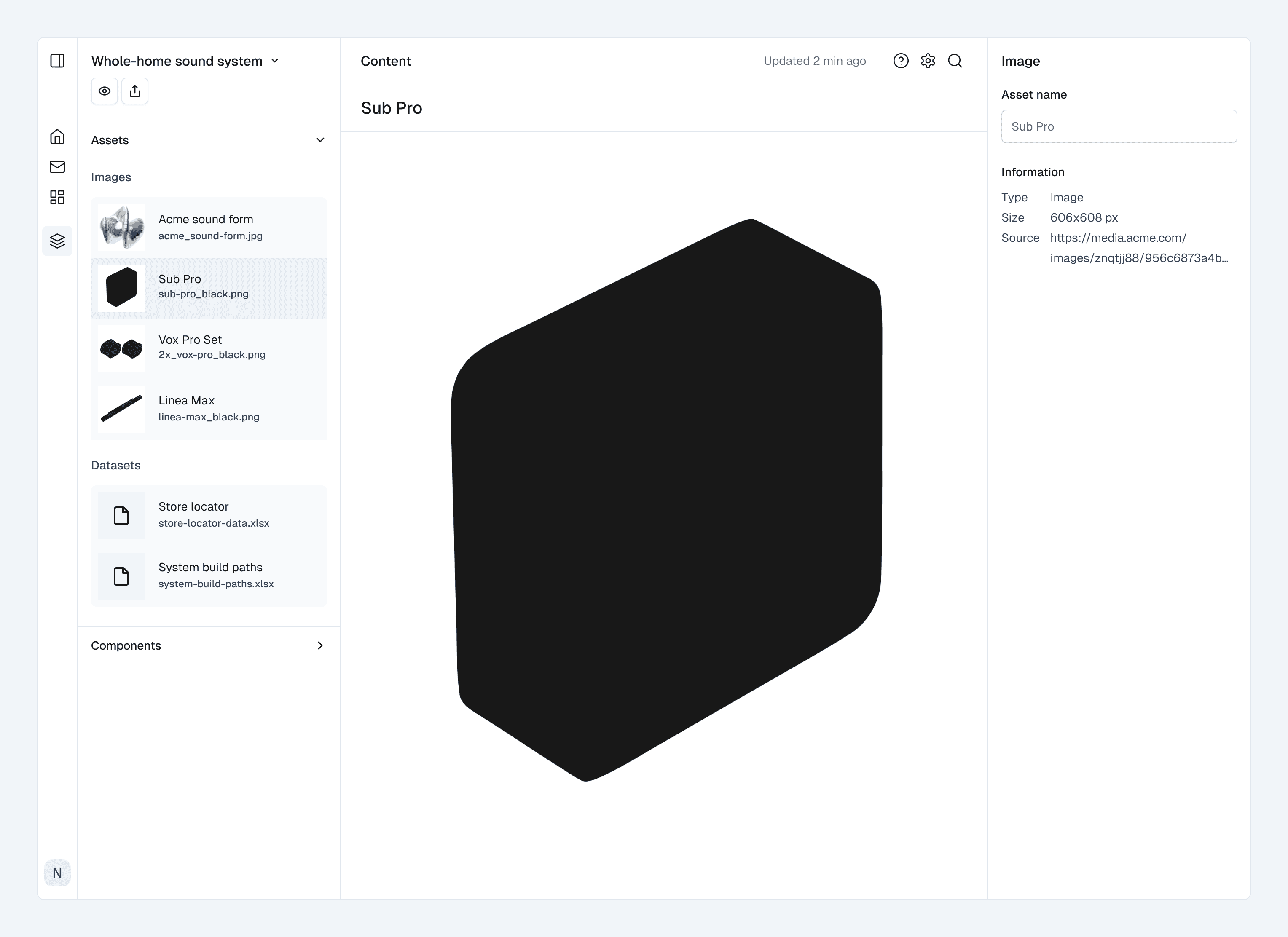The image size is (1288, 937).
Task: Select 2x_vox-pro_black.png file name
Action: click(212, 355)
